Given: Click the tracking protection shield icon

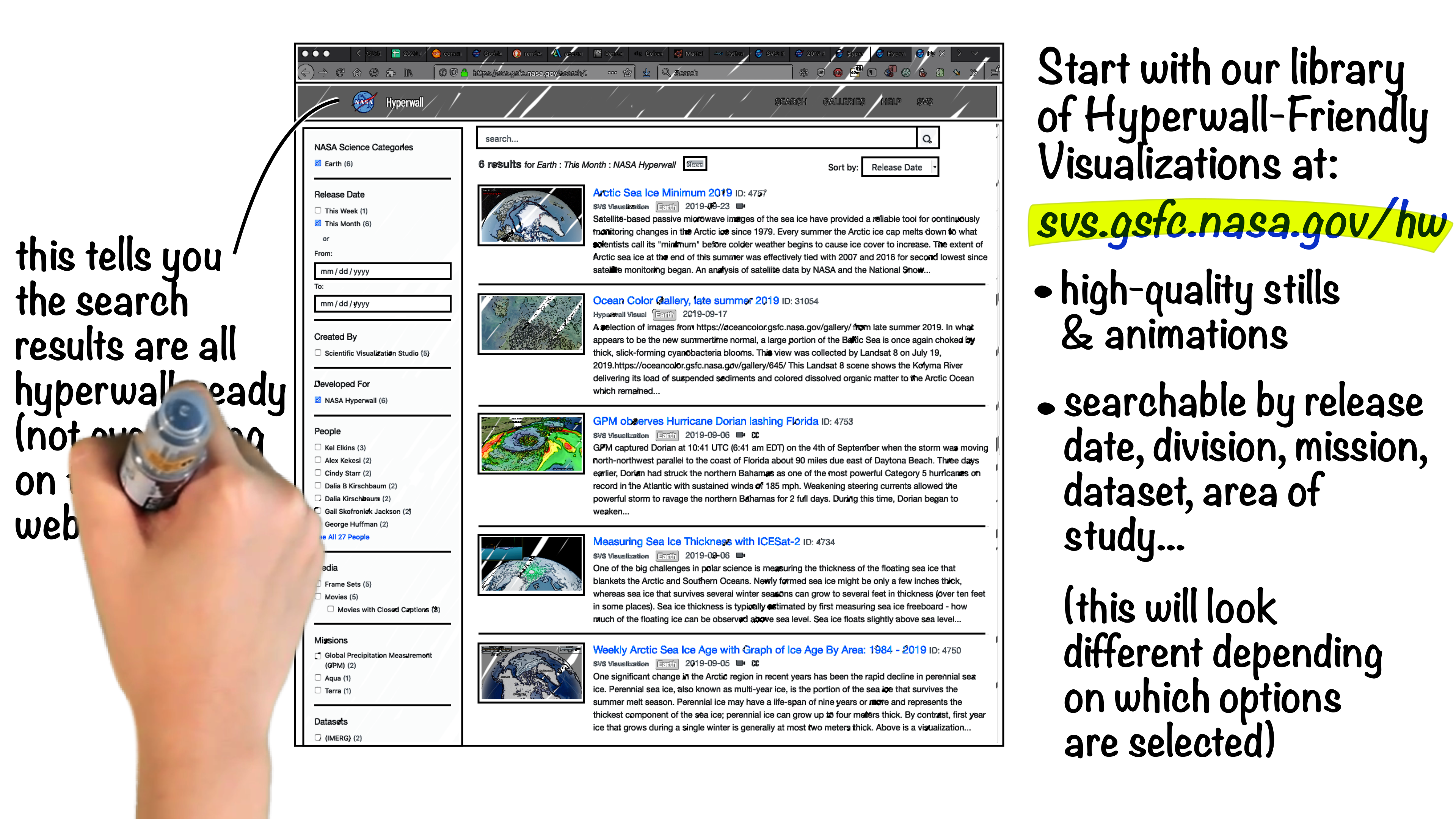Looking at the screenshot, I should (453, 72).
